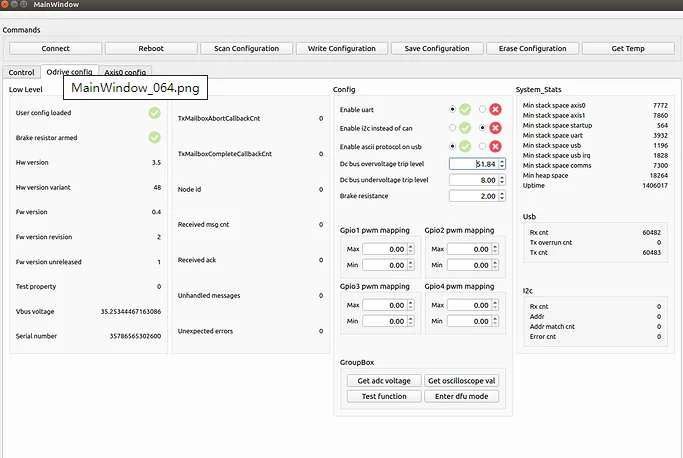Click the Serial number value 35786565302600
The image size is (683, 458).
135,336
